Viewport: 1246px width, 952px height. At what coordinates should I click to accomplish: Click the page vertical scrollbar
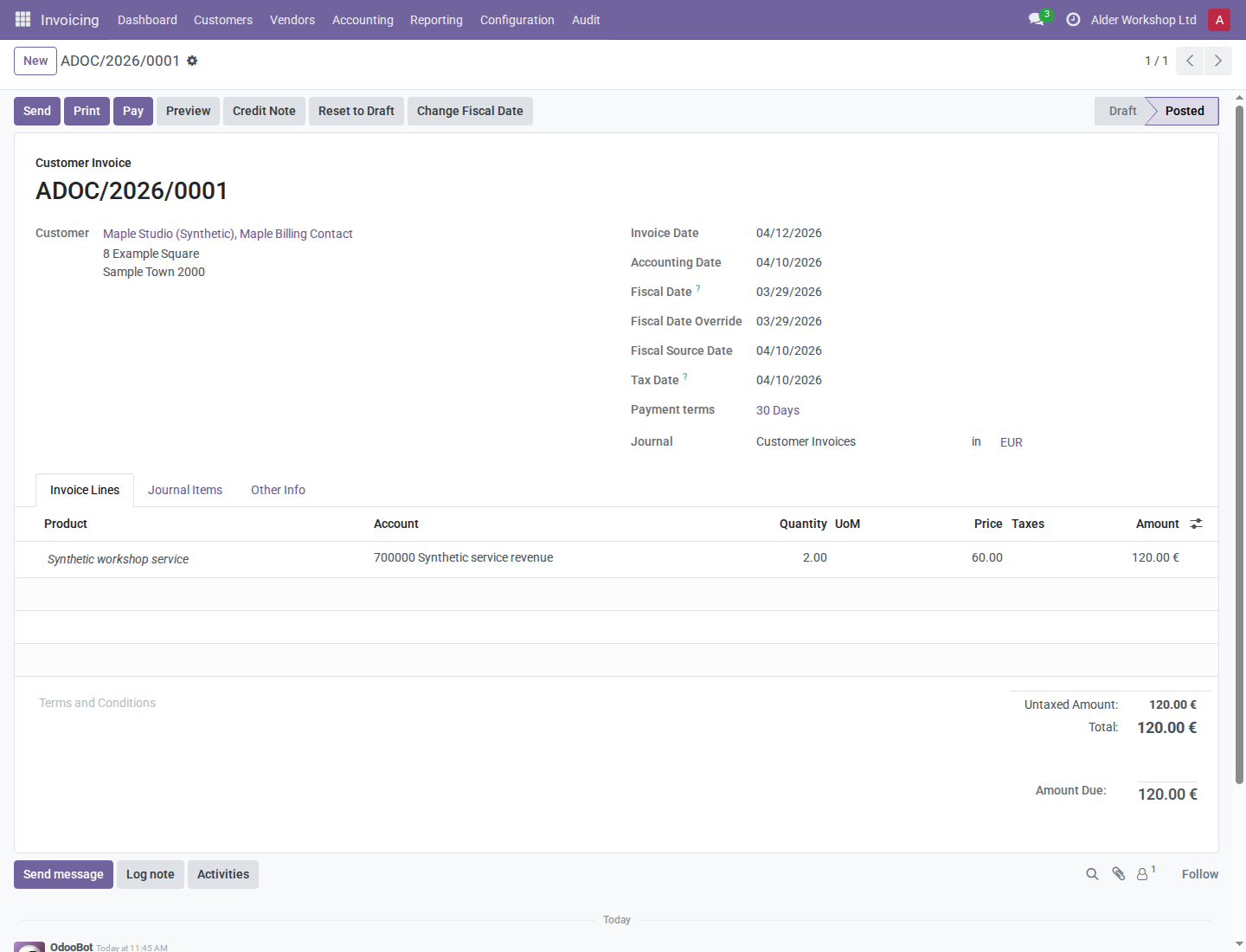[x=1239, y=445]
